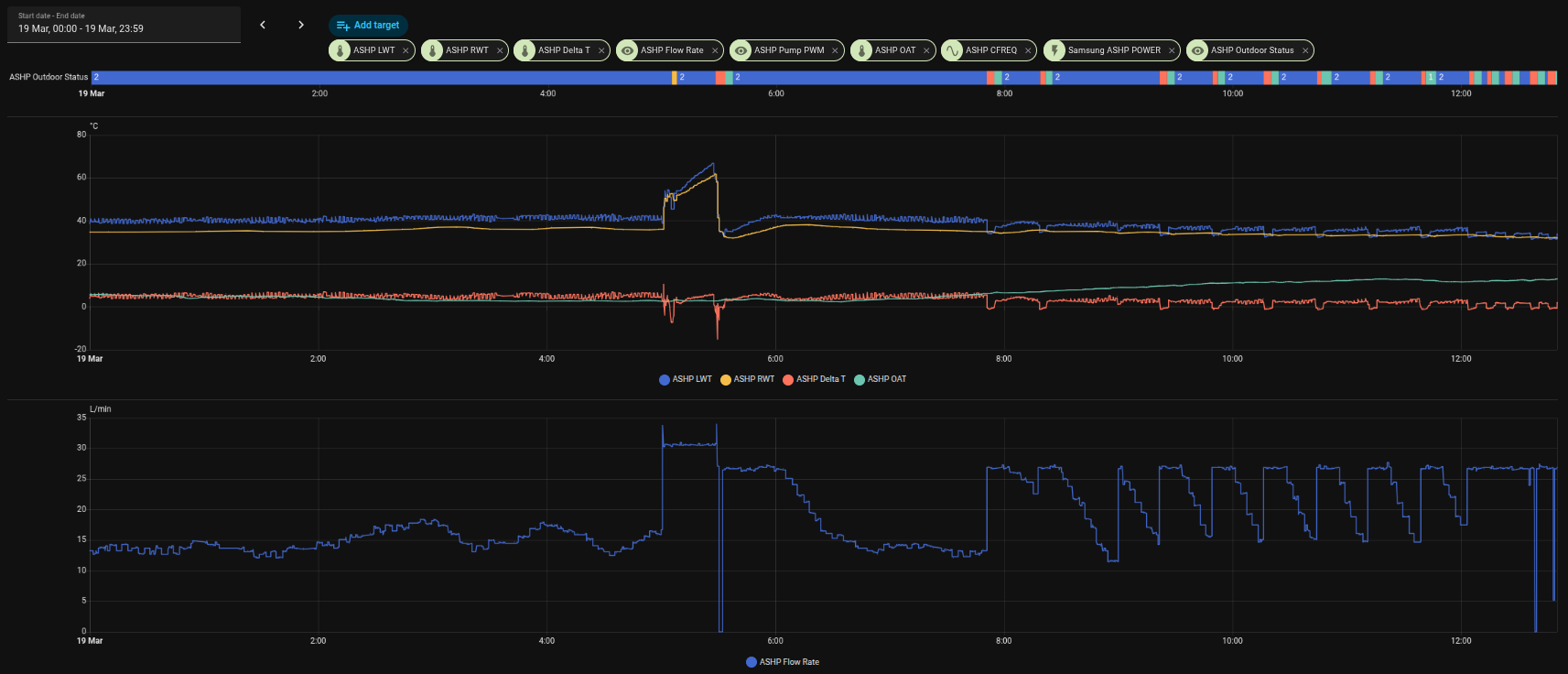The image size is (1568, 674).
Task: Remove the Samsung ASHP POWER chip
Action: click(x=1172, y=51)
